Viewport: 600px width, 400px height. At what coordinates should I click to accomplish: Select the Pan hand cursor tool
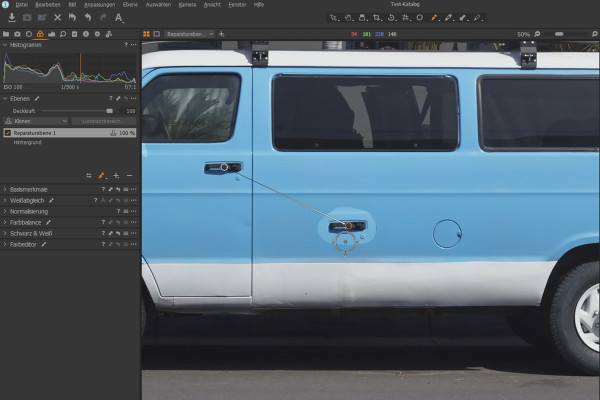(x=348, y=18)
